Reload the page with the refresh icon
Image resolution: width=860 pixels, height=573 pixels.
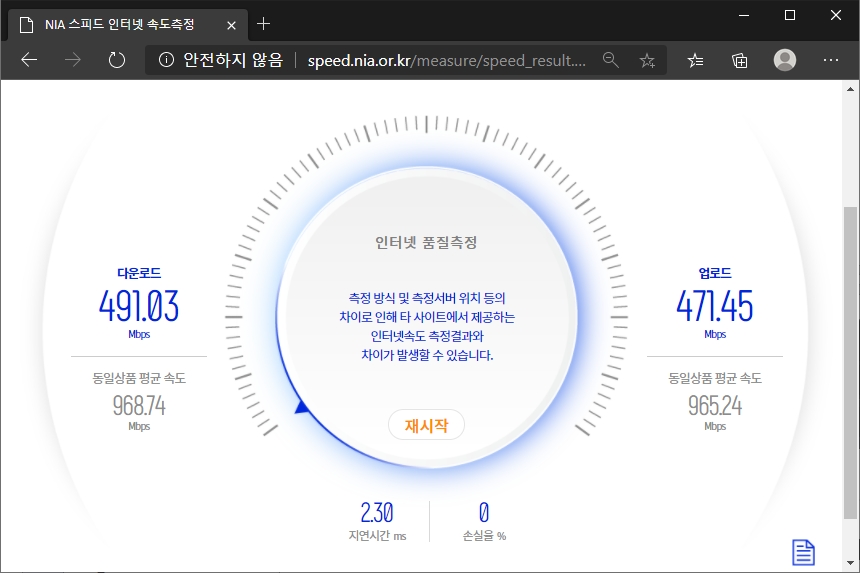(116, 60)
